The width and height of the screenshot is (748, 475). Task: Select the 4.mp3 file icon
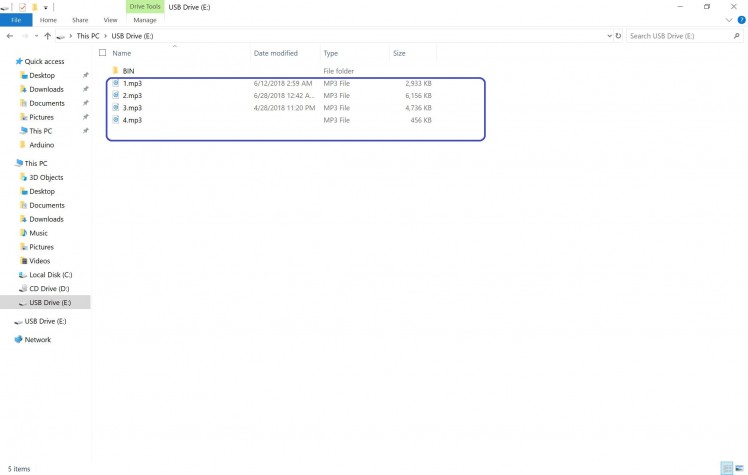(115, 120)
